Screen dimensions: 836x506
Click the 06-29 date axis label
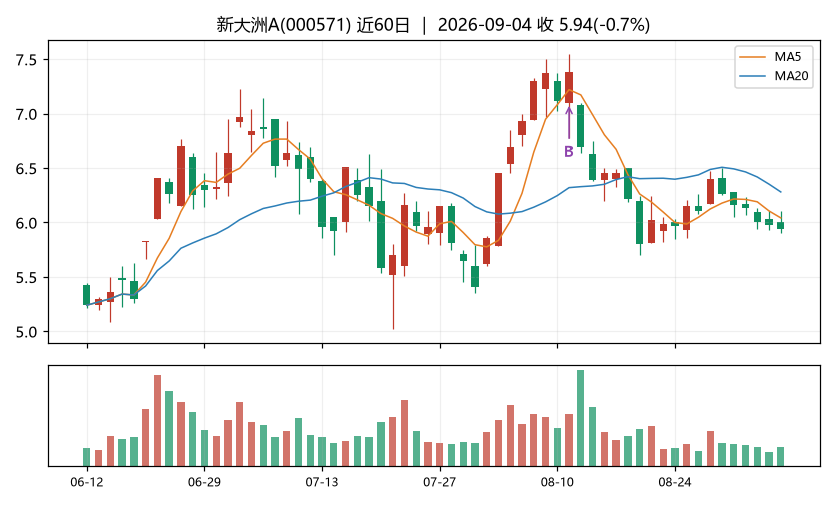tap(204, 482)
